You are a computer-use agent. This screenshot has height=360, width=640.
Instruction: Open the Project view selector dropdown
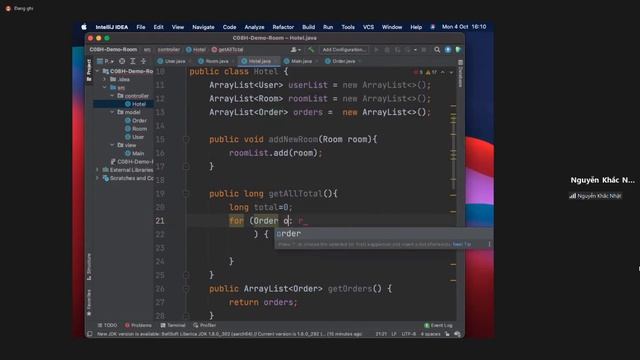[106, 61]
